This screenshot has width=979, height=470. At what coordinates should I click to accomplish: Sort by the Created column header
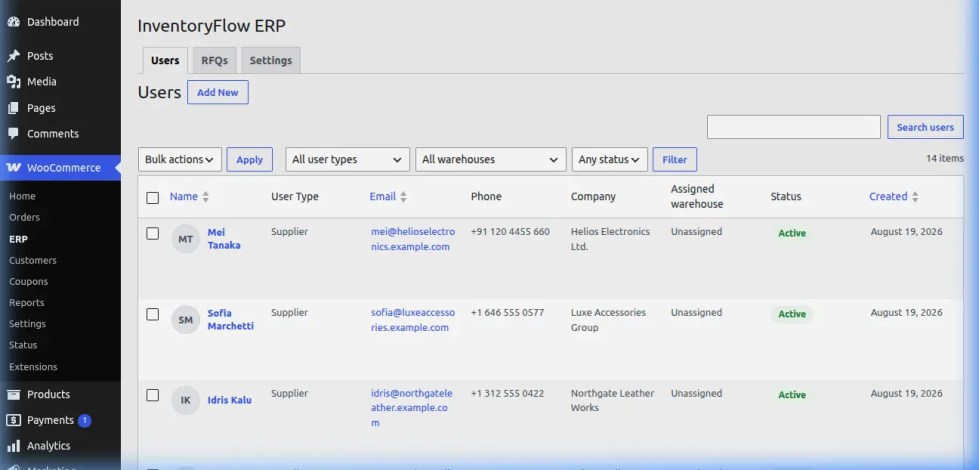[888, 197]
